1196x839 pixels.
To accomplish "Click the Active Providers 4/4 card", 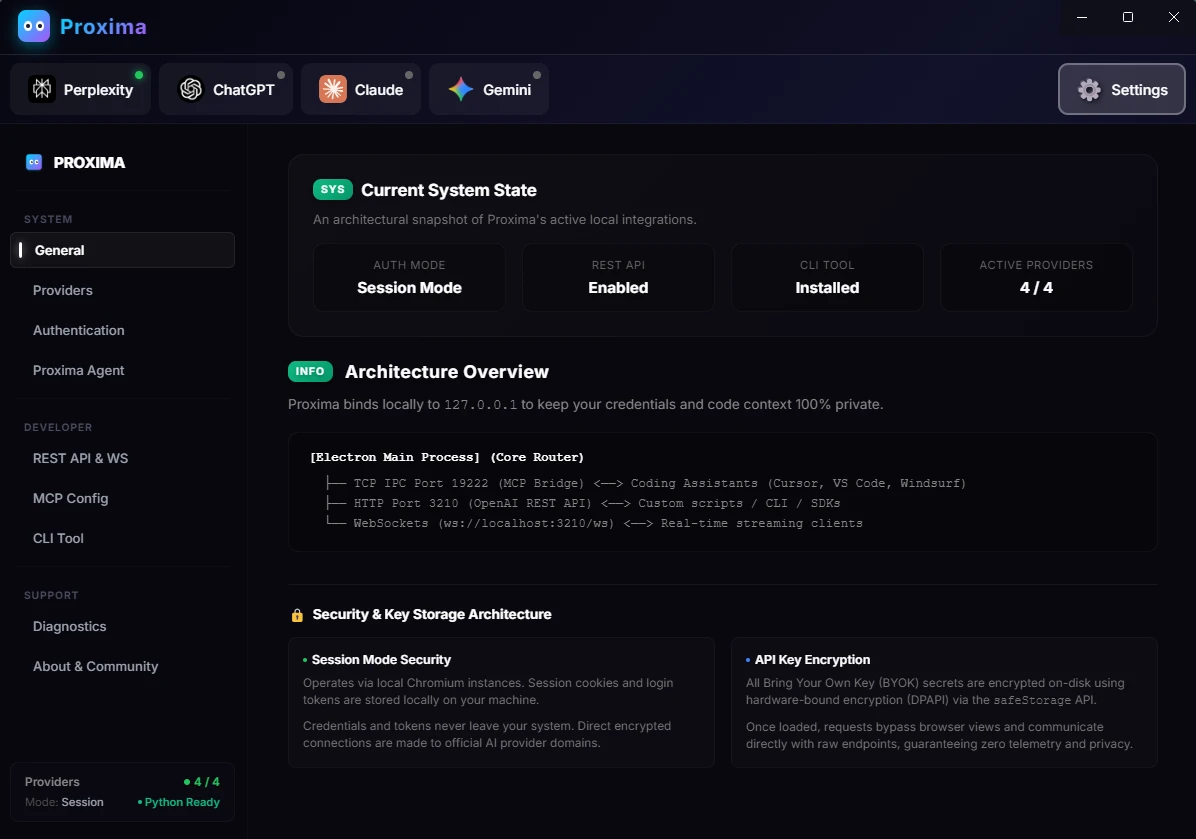I will click(x=1036, y=277).
